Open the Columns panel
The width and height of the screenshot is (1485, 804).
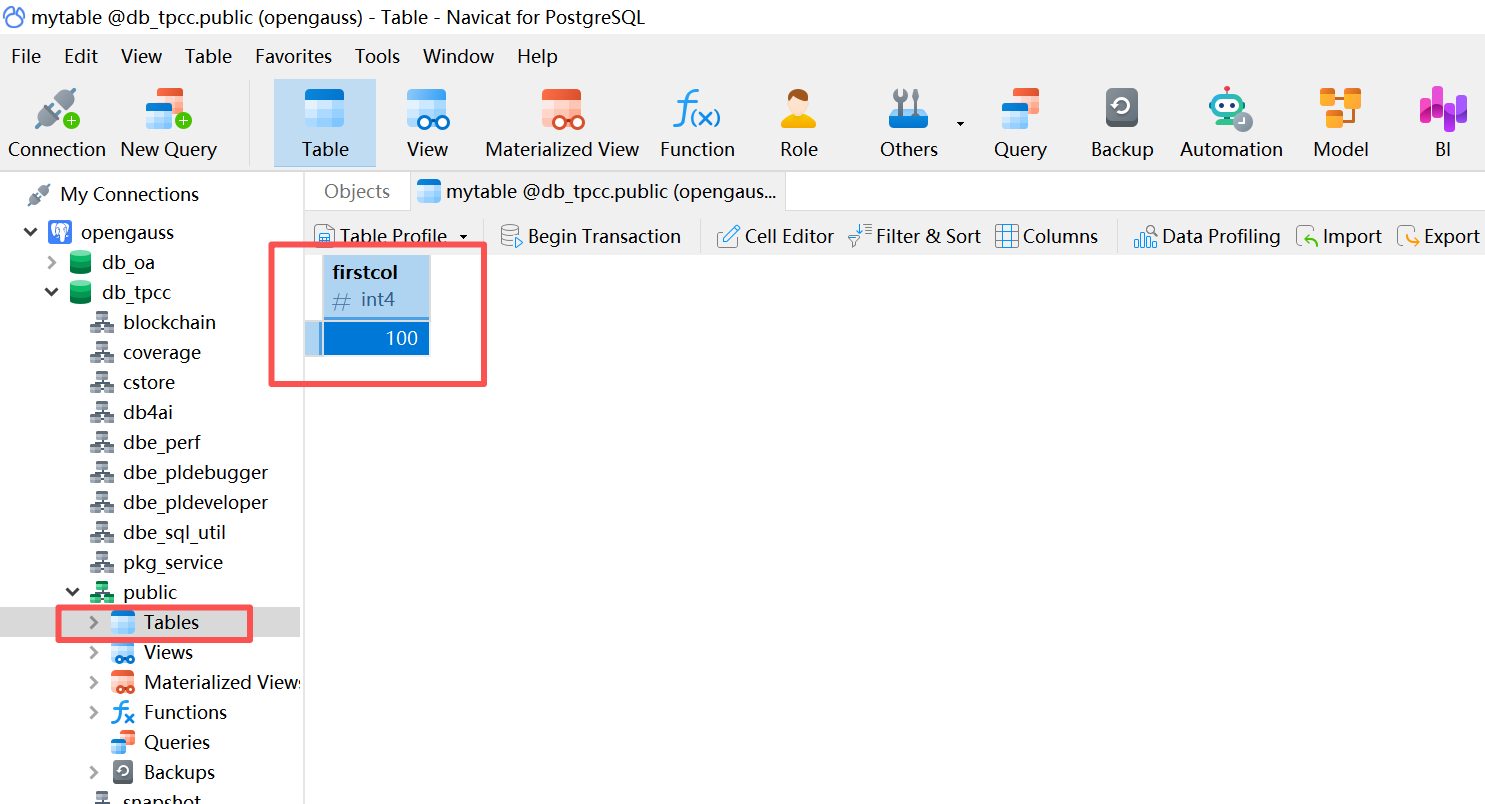click(1046, 236)
